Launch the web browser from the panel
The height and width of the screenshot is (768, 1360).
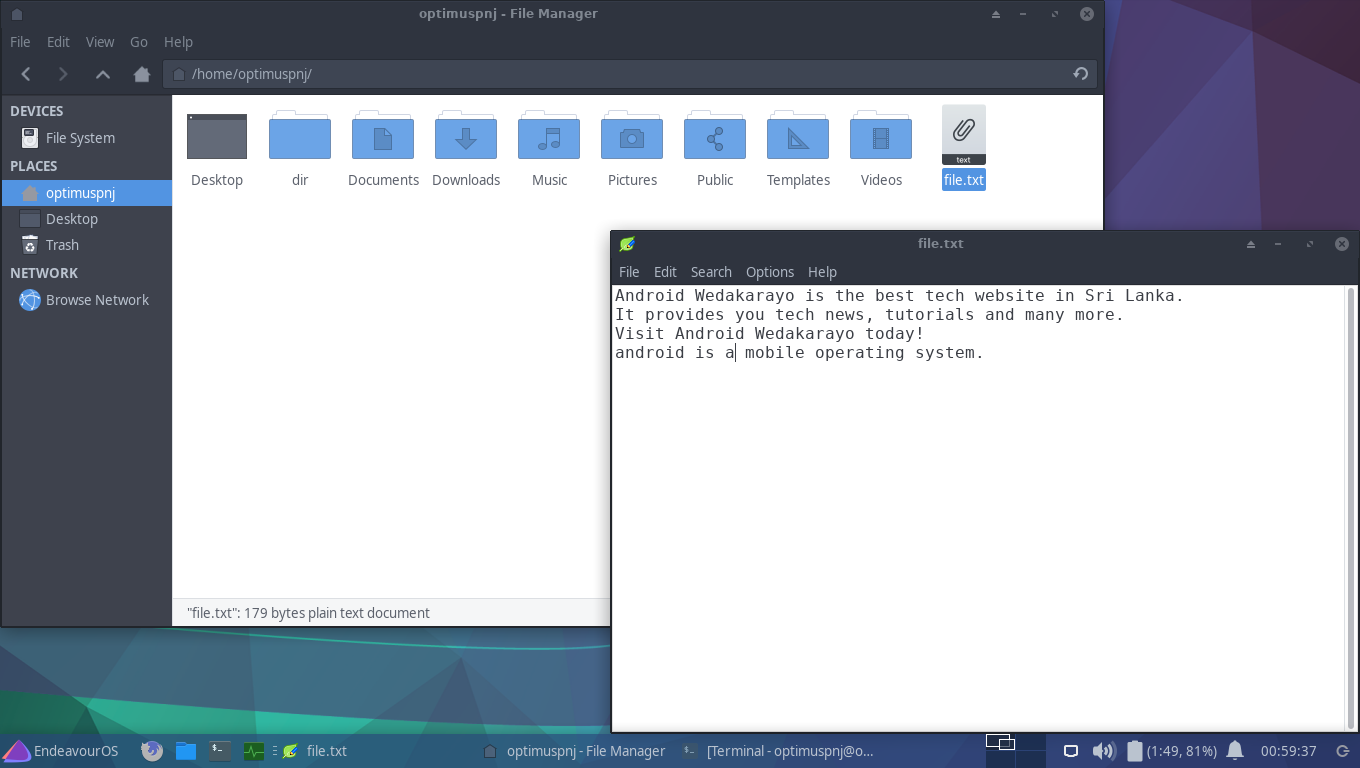coord(152,751)
